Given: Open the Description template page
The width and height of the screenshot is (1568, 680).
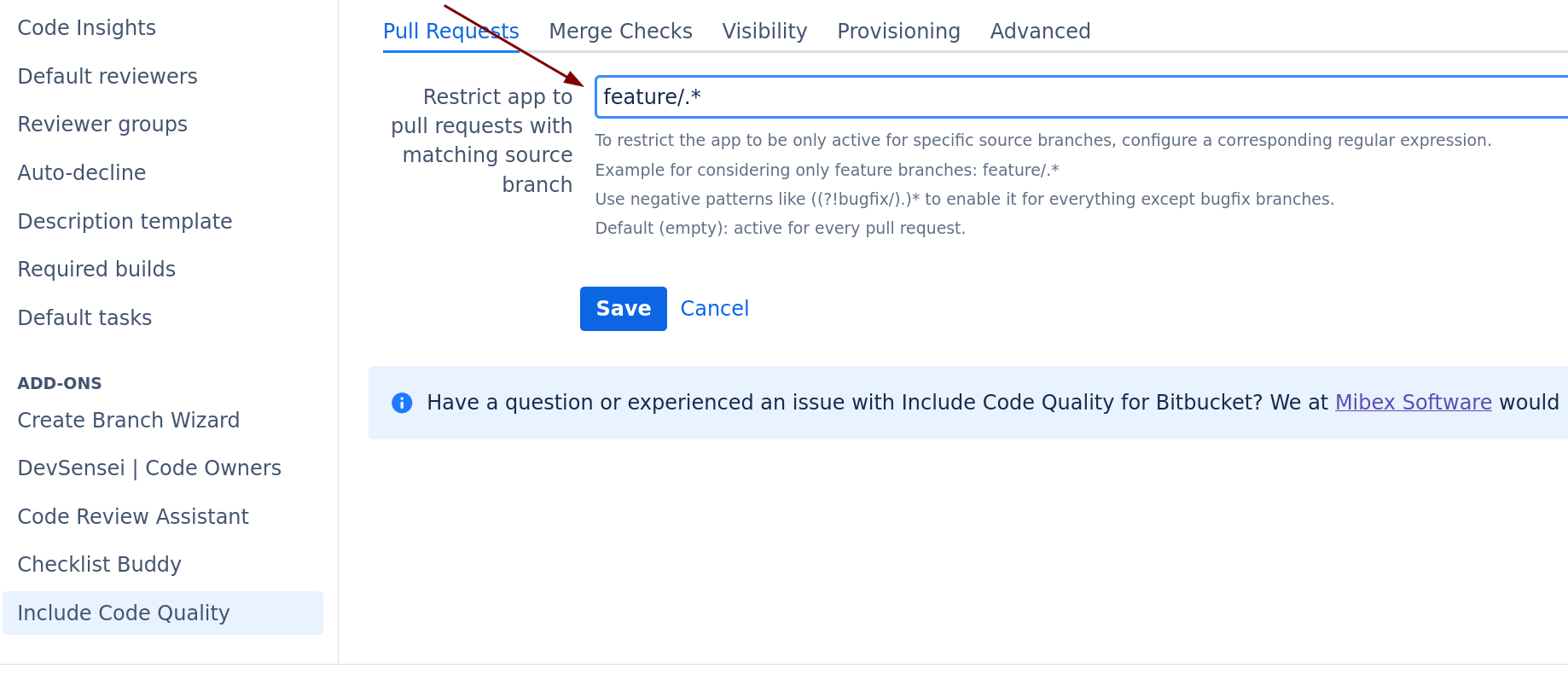Looking at the screenshot, I should point(125,222).
